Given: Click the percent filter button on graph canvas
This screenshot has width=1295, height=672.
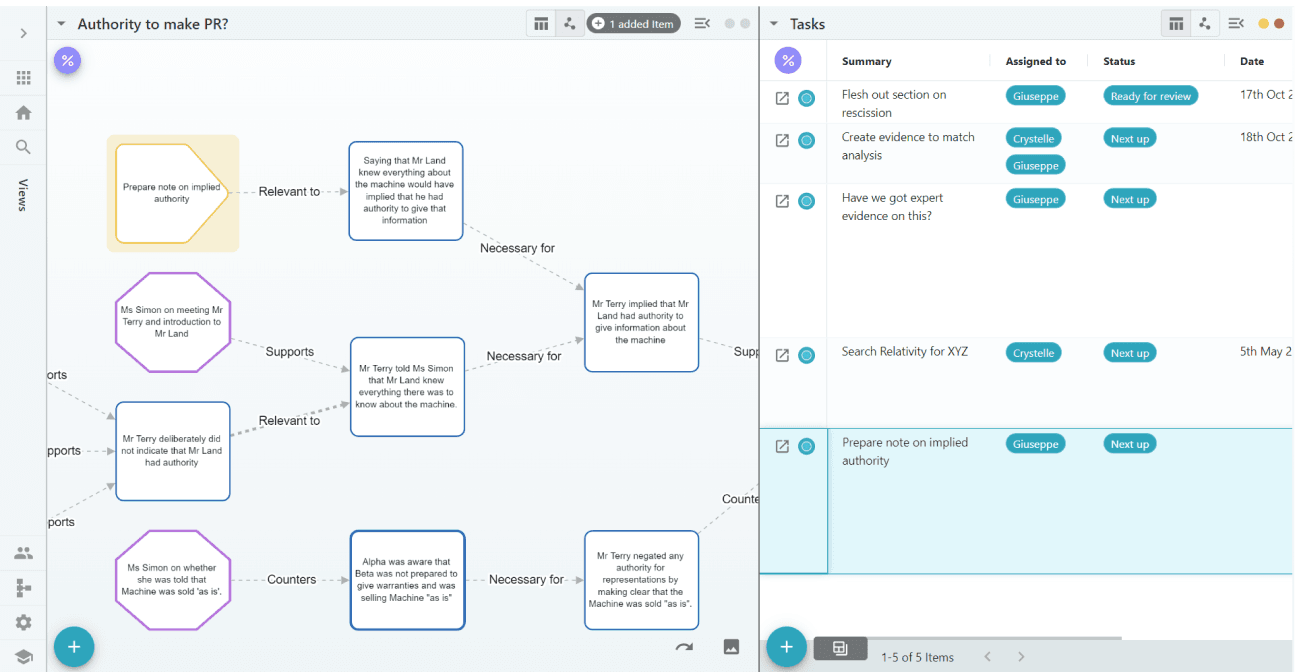Looking at the screenshot, I should (x=67, y=61).
